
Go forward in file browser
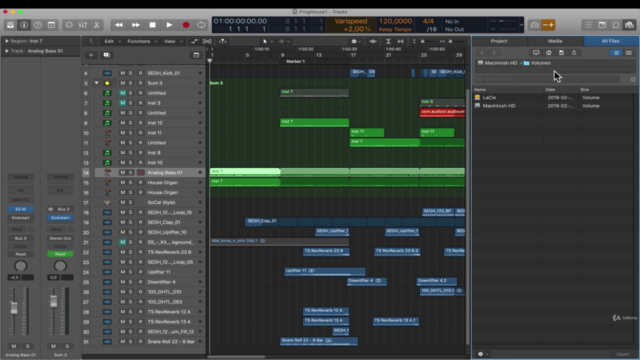pyautogui.click(x=494, y=53)
